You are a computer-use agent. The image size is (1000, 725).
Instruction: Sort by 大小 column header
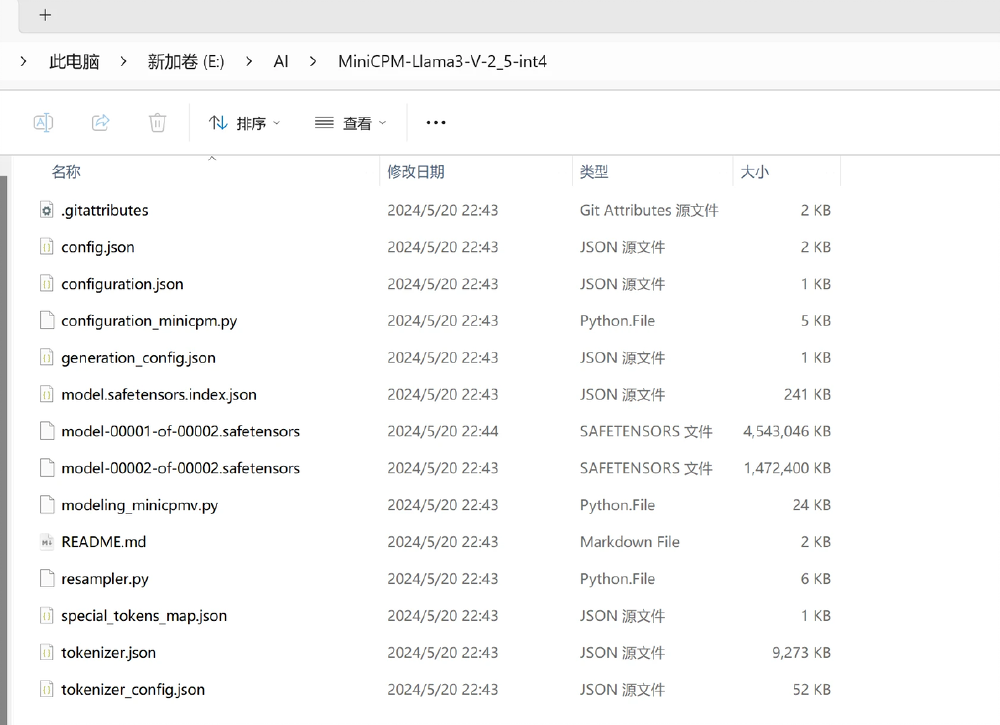point(754,172)
